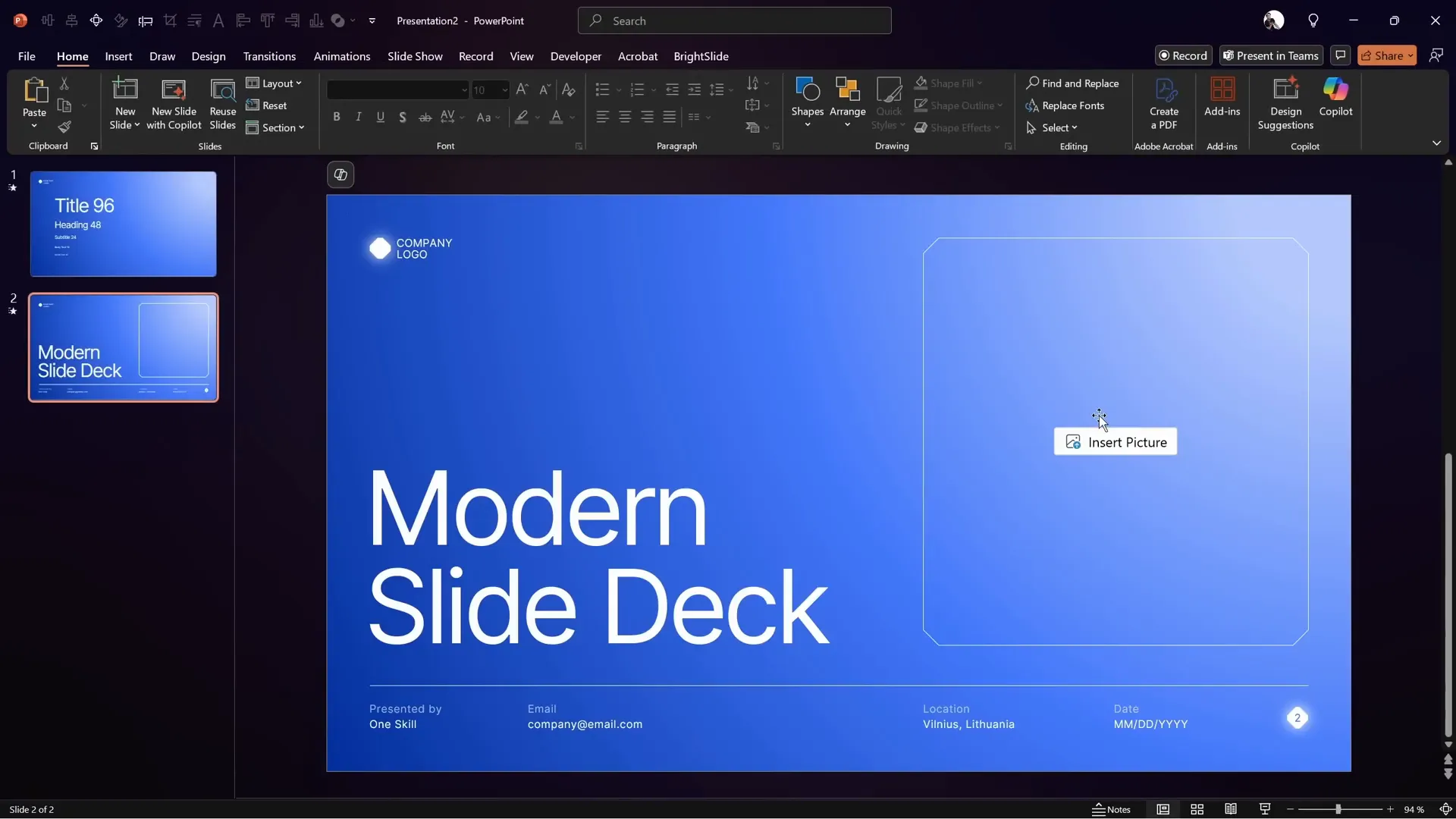
Task: Toggle the Notes pane
Action: coord(1111,809)
